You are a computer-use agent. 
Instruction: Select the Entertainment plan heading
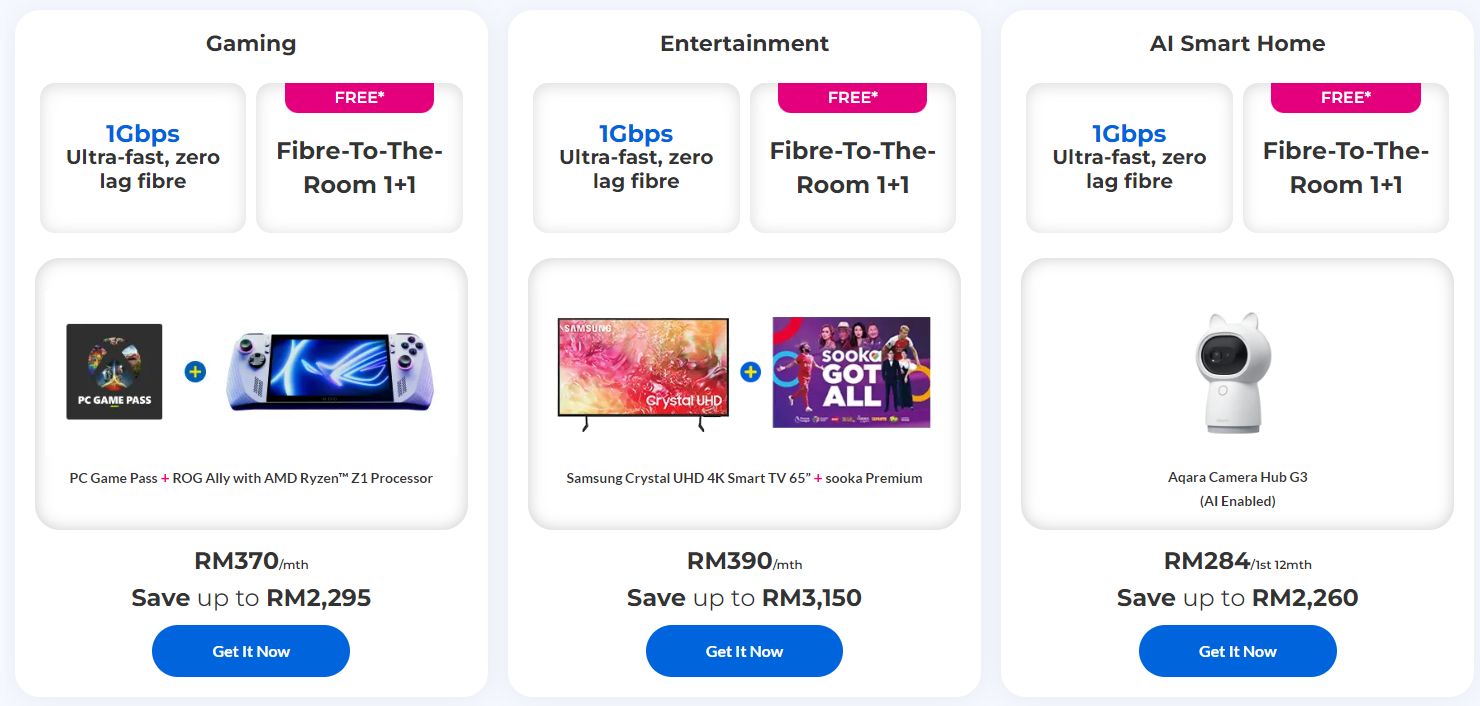(744, 44)
